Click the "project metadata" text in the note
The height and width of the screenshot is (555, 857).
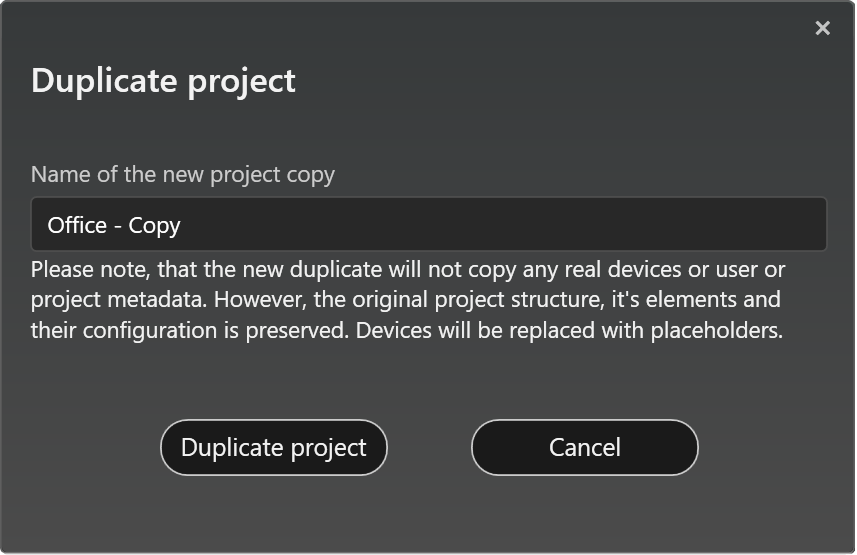point(119,300)
